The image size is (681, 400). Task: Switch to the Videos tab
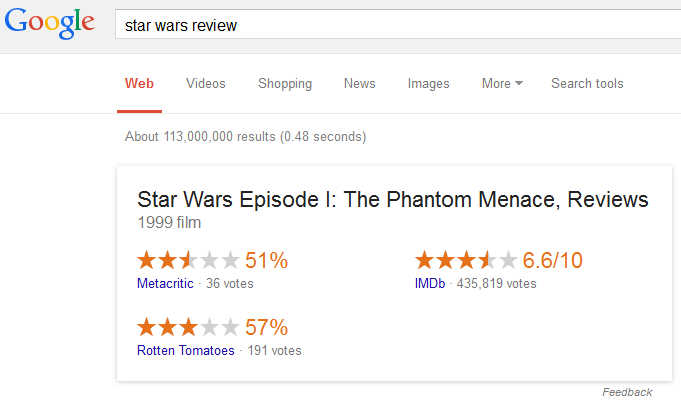[206, 84]
